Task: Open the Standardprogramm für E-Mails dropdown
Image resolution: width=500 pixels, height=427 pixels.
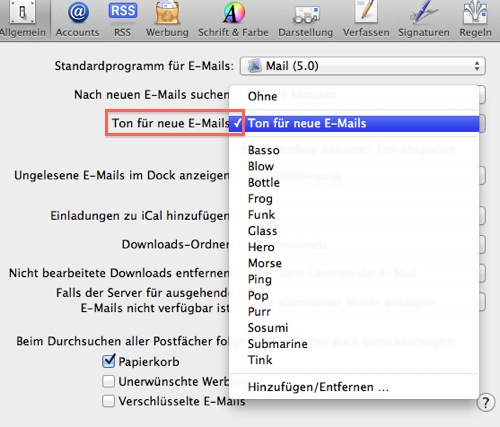Action: pyautogui.click(x=362, y=66)
